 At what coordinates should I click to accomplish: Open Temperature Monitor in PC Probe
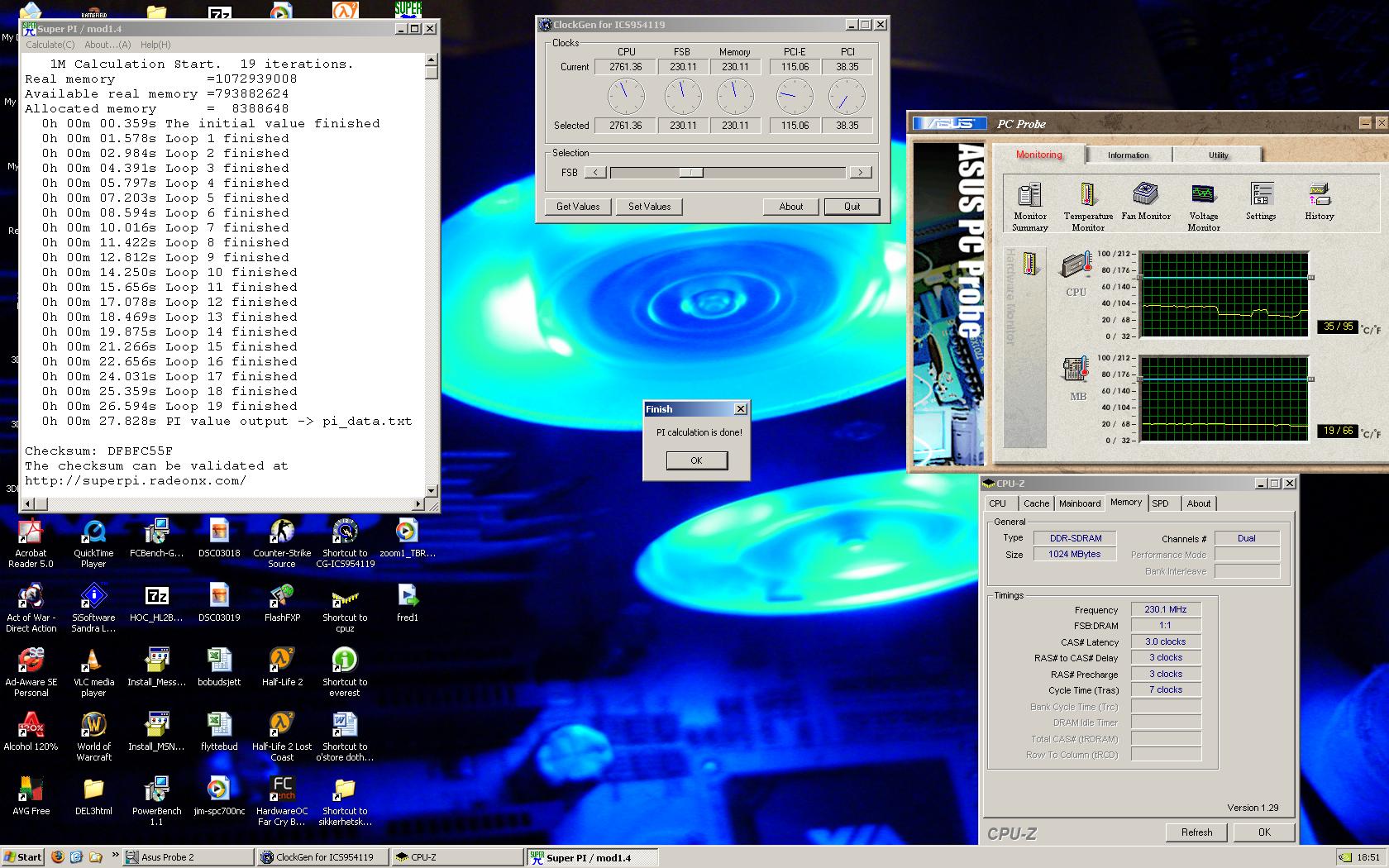(x=1088, y=205)
